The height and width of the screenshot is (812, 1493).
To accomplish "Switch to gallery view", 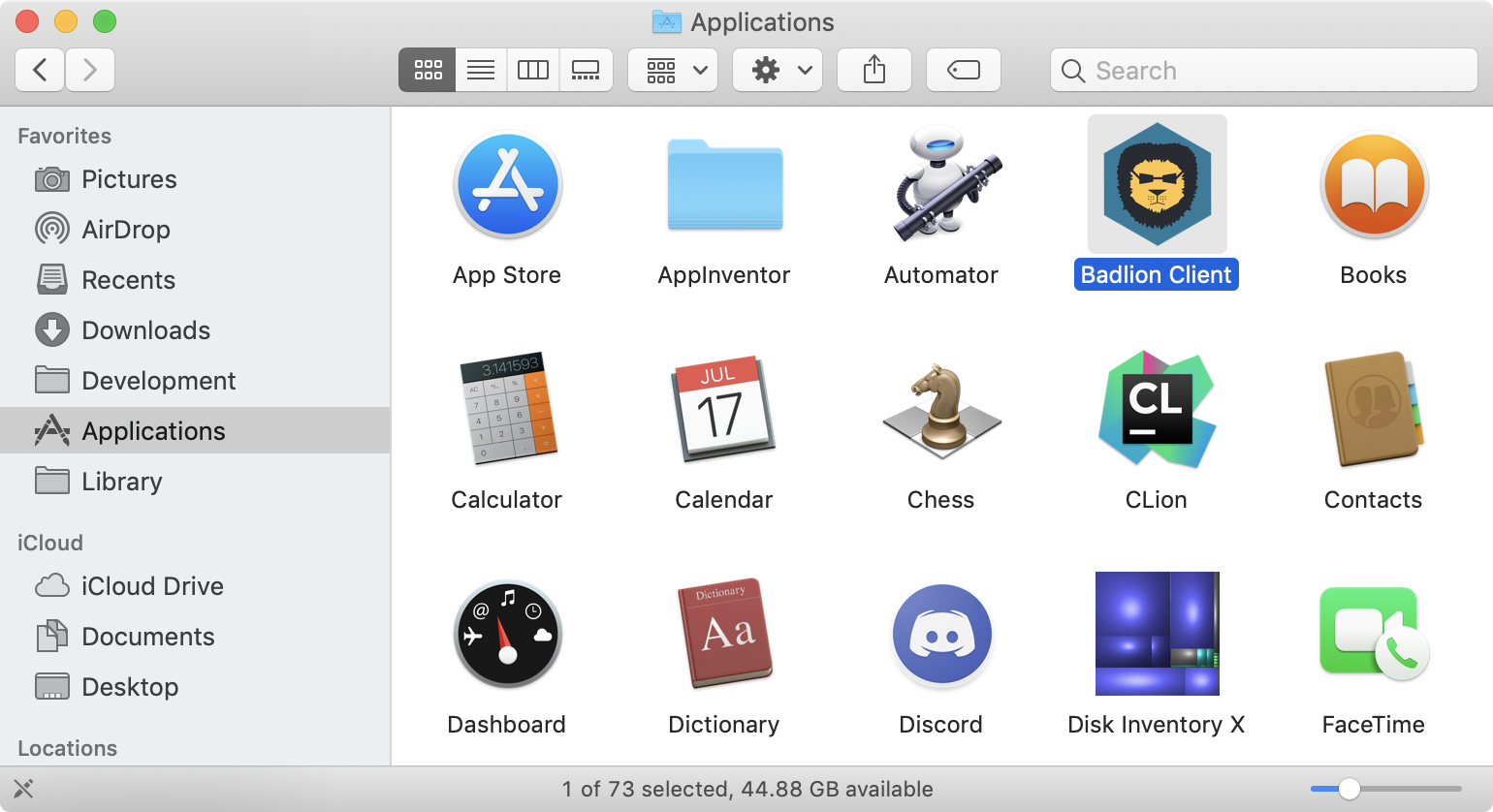I will point(586,70).
